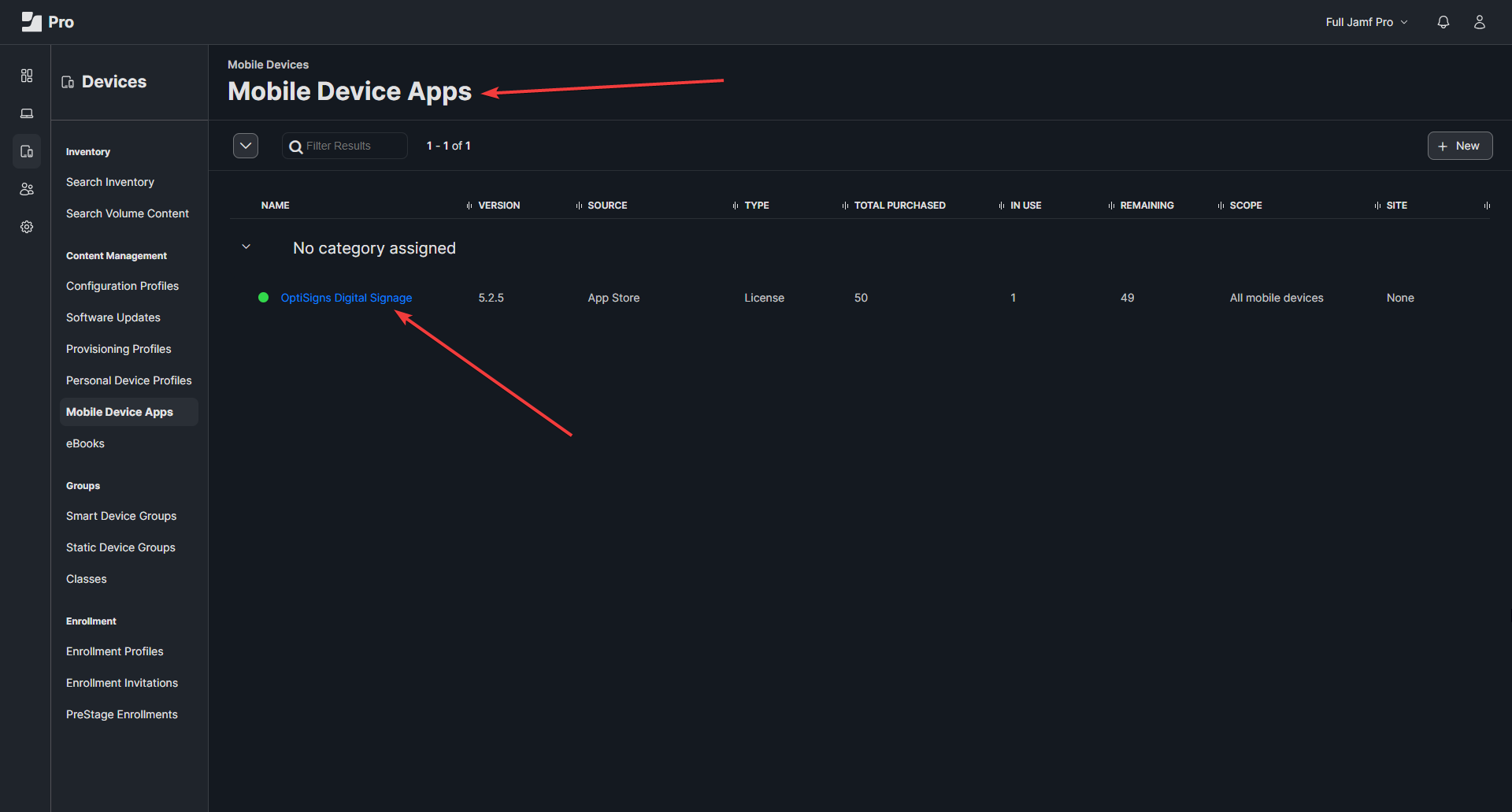Click the App Store source cell

[x=613, y=298]
